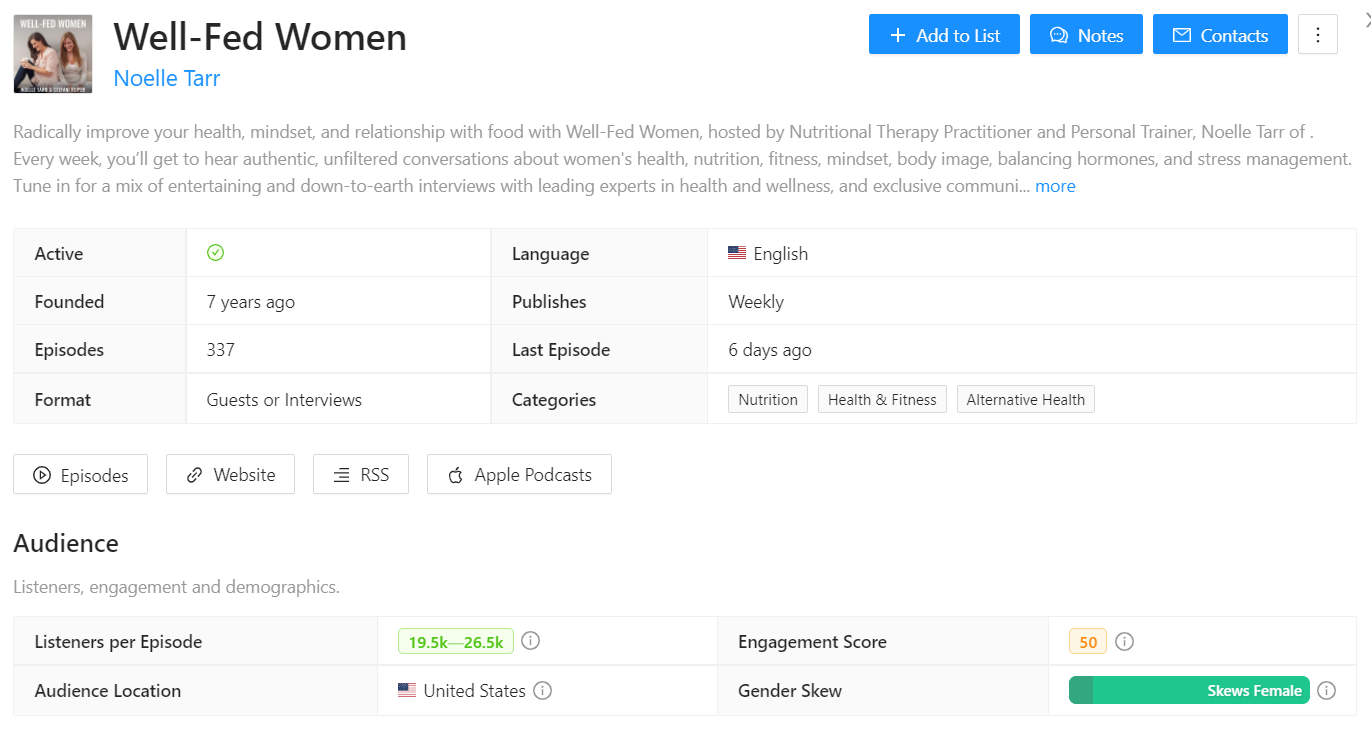Open the Apple Podcasts button
Viewport: 1371px width, 745px height.
point(519,475)
